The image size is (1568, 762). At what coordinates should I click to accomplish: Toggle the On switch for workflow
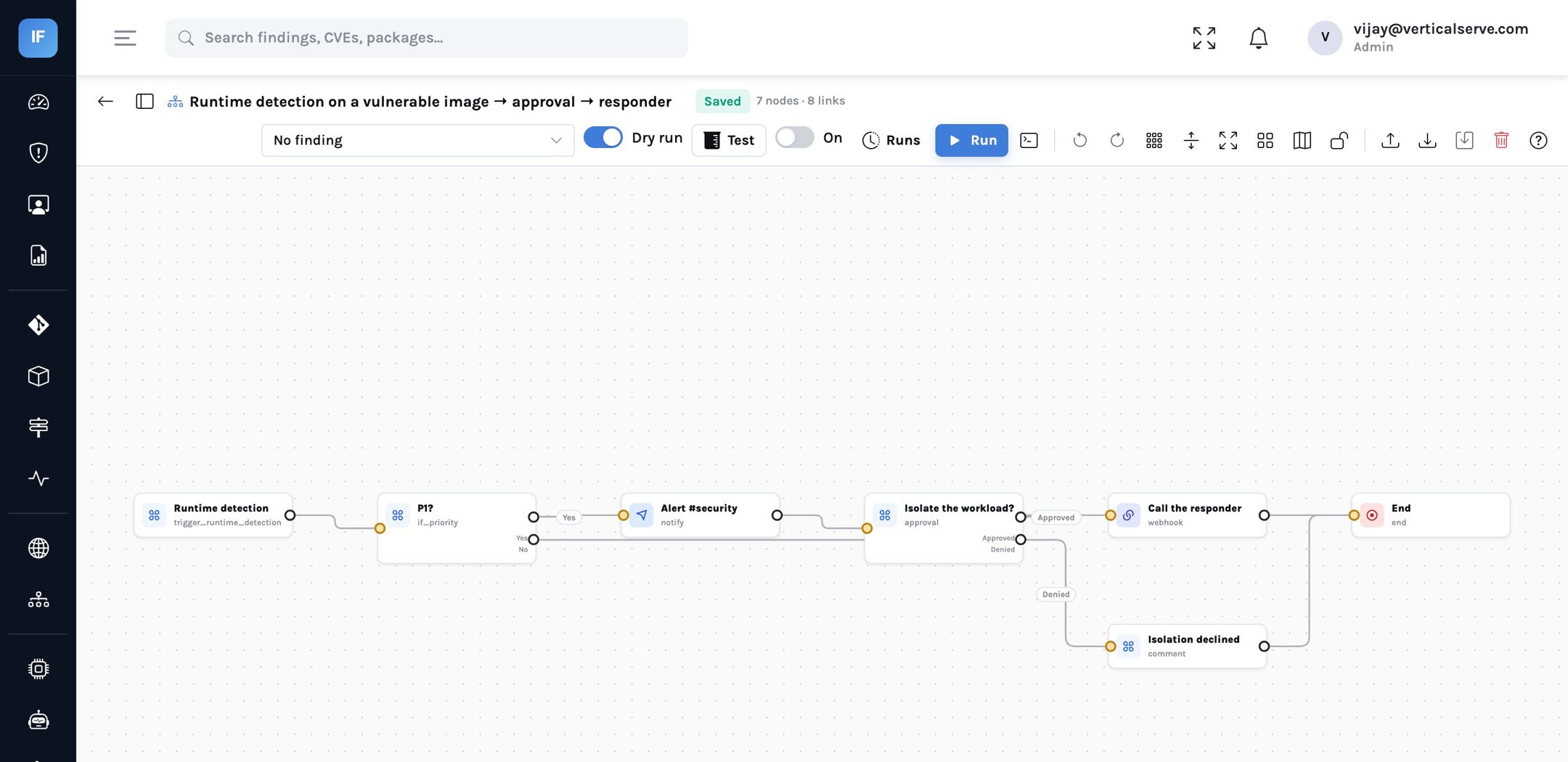point(794,137)
